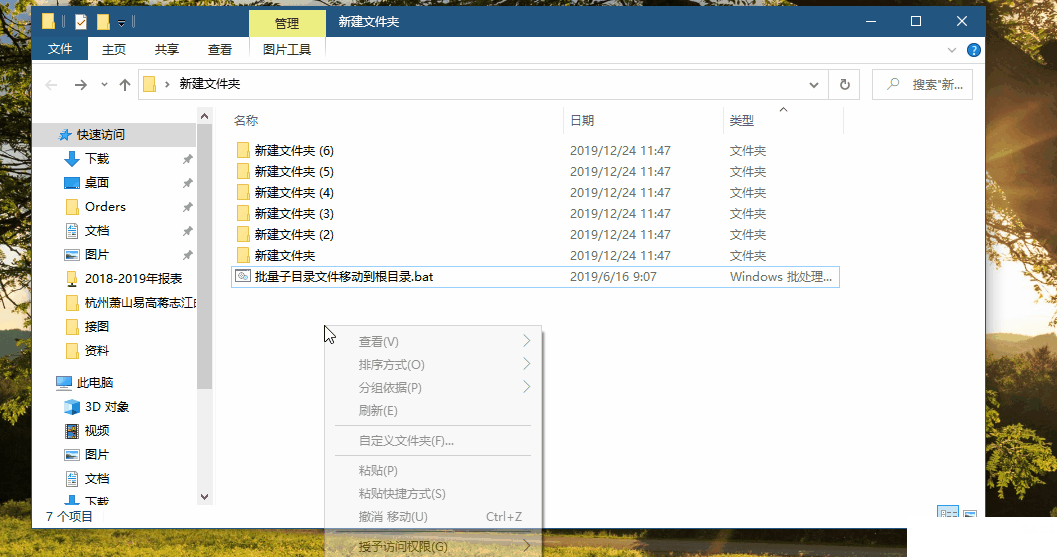This screenshot has width=1057, height=557.
Task: Open pinned 图片 under quick access
Action: 97,254
